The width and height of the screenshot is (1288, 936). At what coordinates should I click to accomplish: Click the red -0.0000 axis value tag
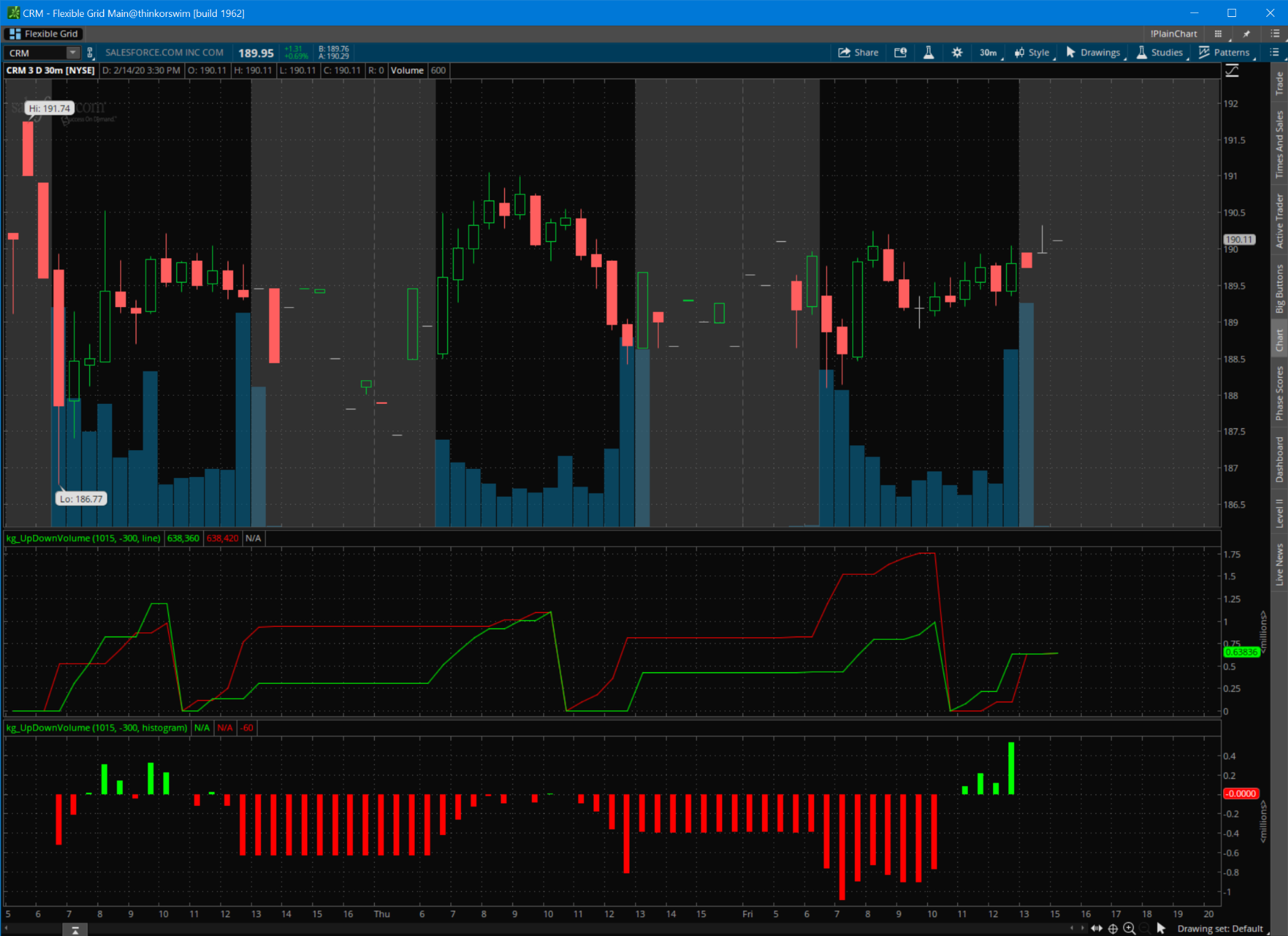(x=1241, y=794)
